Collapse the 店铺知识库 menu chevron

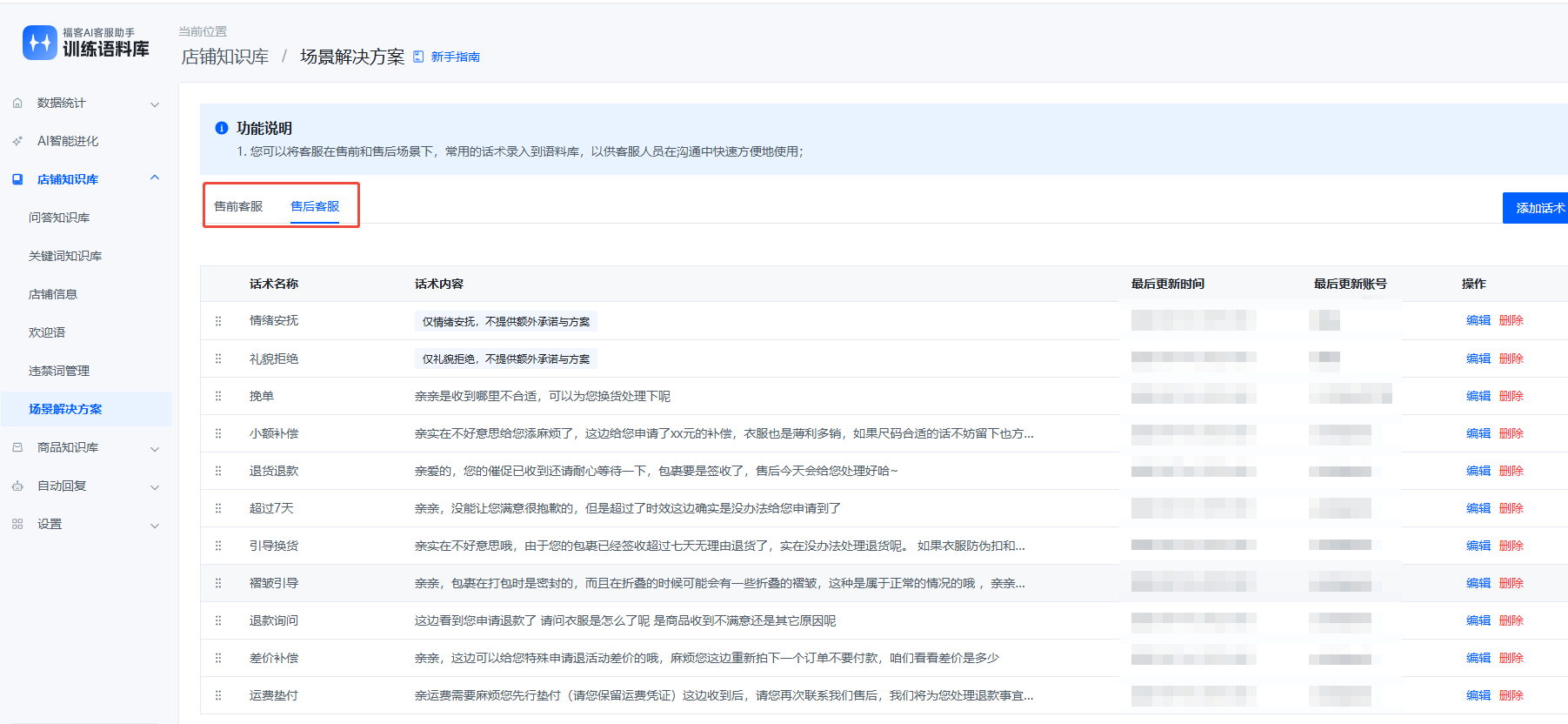click(155, 178)
